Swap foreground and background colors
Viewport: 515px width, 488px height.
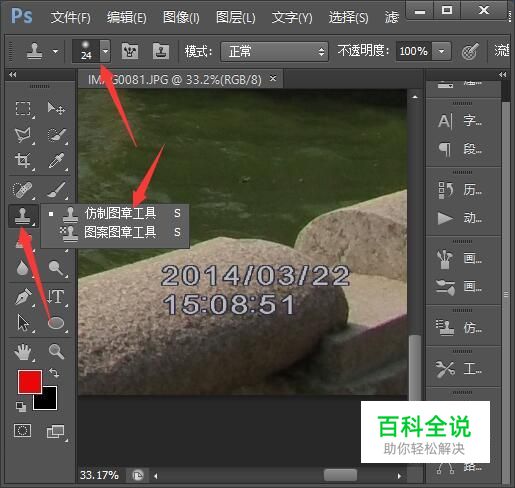pos(54,373)
